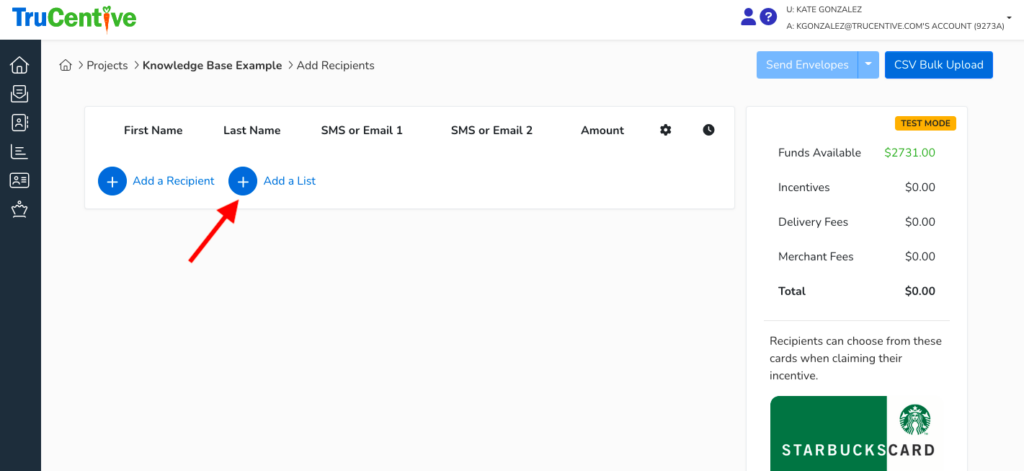This screenshot has width=1024, height=471.
Task: Open the account switcher dropdown caret
Action: [x=1009, y=18]
